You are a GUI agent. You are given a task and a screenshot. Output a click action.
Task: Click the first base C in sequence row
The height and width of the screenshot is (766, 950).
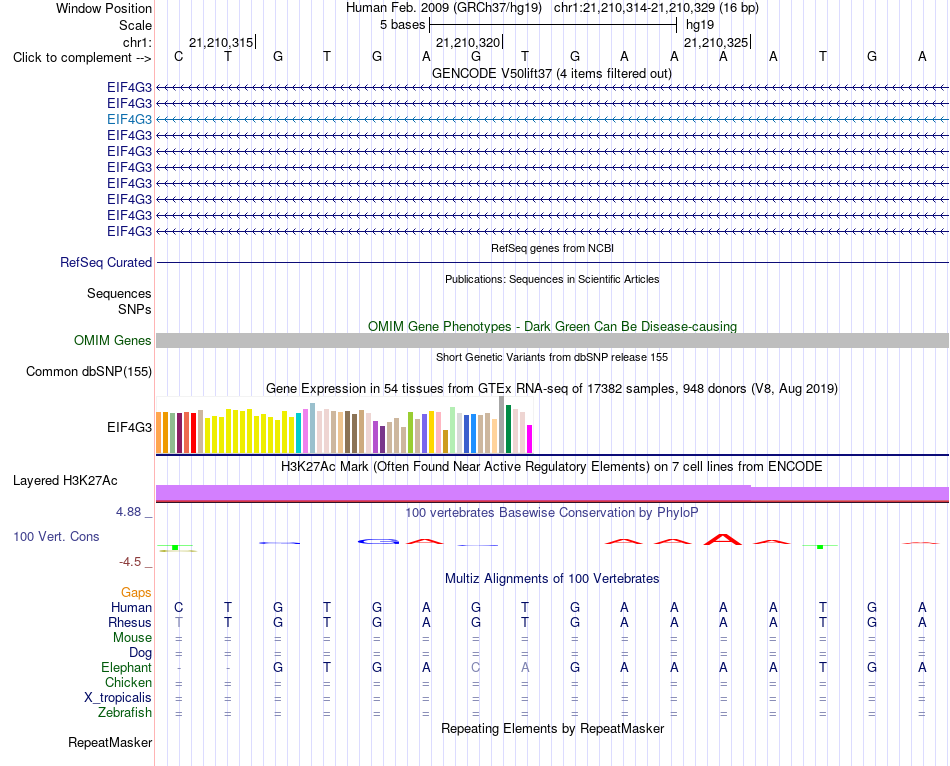point(178,56)
